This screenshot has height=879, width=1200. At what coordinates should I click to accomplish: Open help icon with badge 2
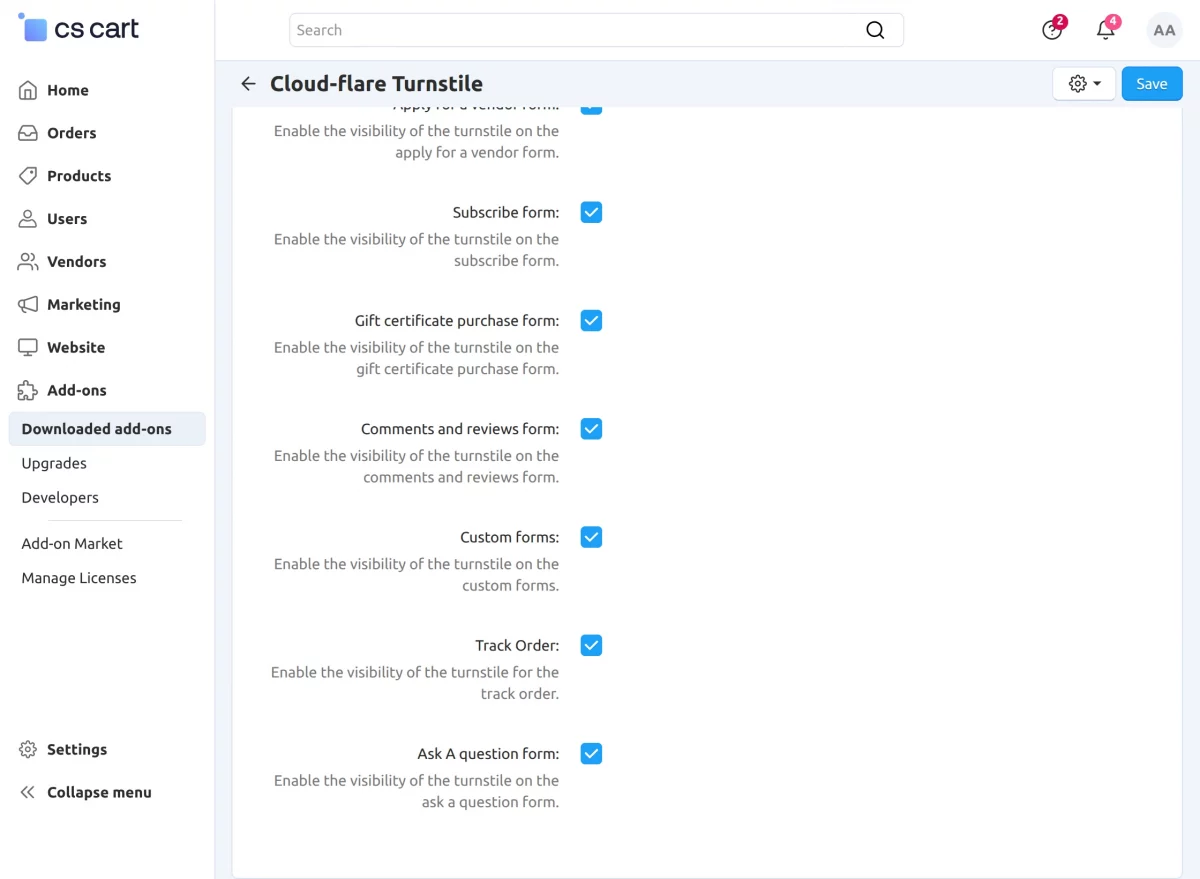tap(1052, 29)
